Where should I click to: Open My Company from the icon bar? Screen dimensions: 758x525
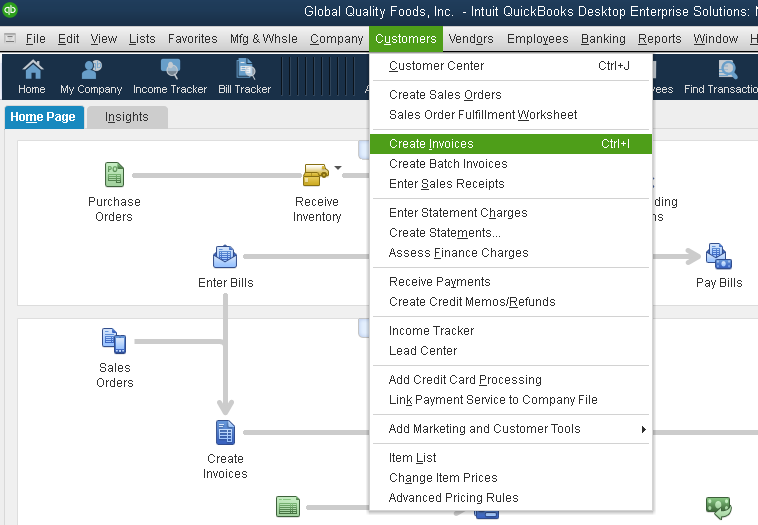click(x=91, y=77)
